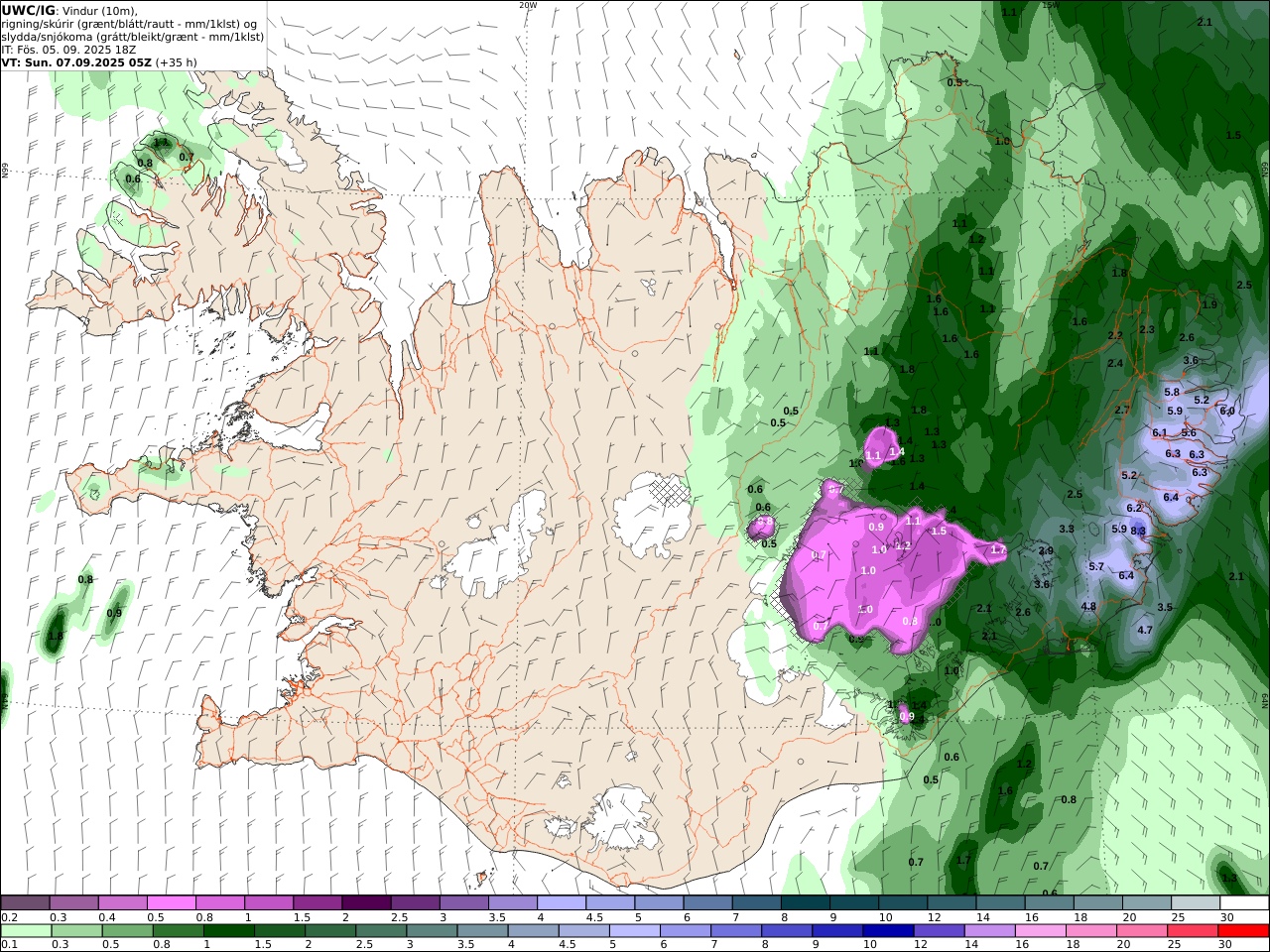Click the '20W' longitude label at the top
Image resolution: width=1270 pixels, height=952 pixels.
click(x=528, y=5)
